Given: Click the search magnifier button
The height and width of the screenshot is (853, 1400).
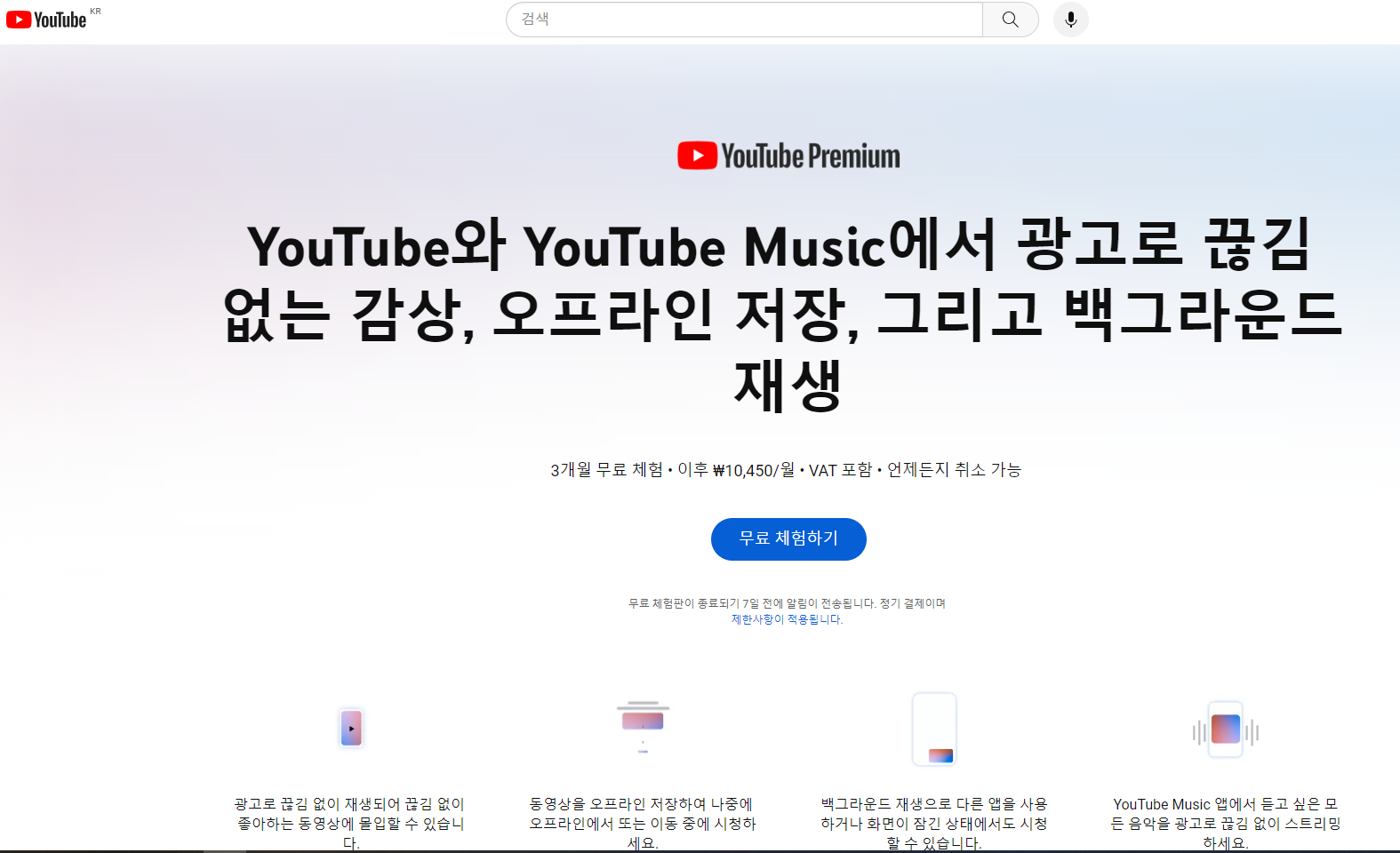Looking at the screenshot, I should click(1011, 20).
